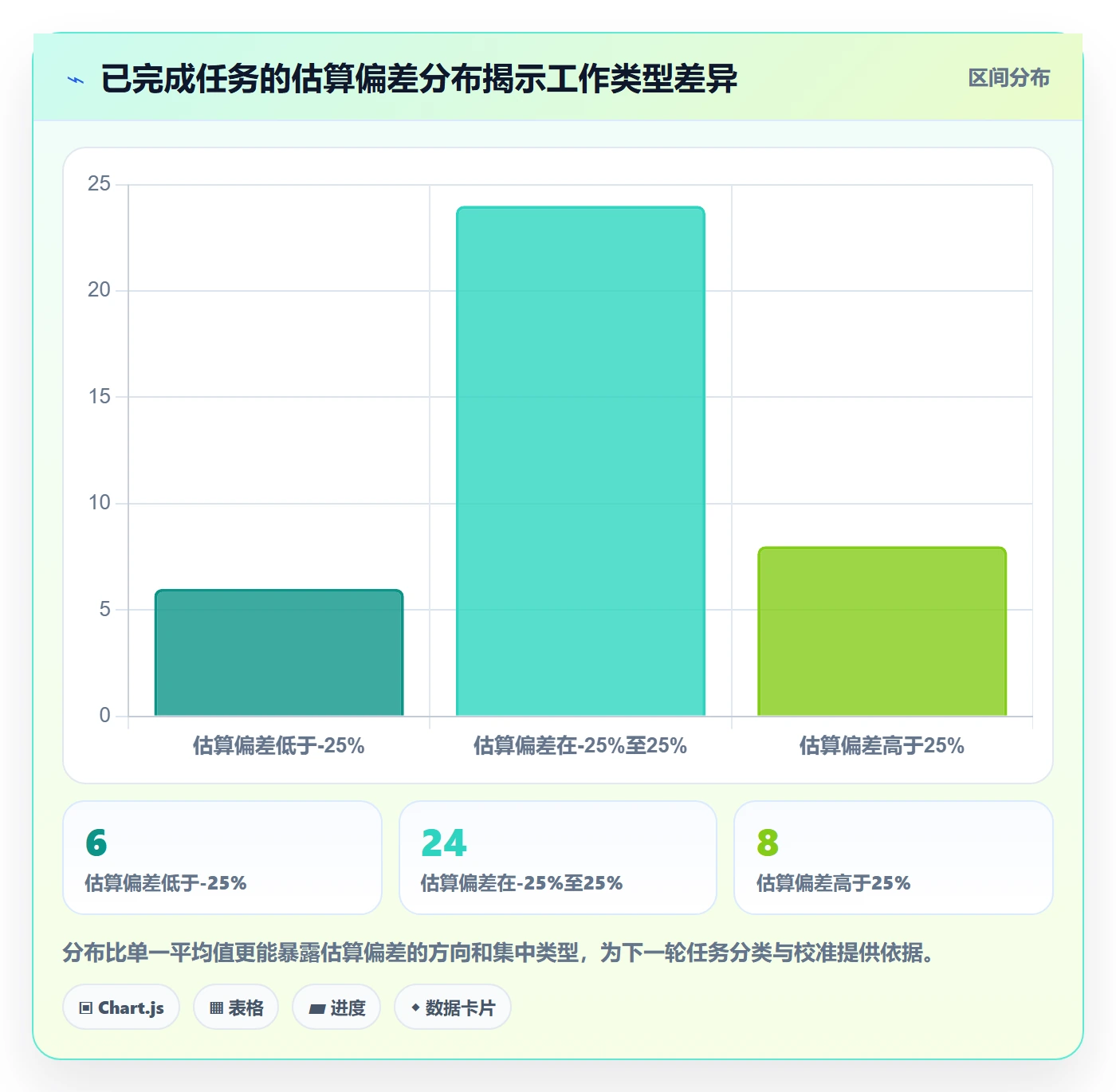Click the lightning bolt icon beside the title
Viewport: 1116px width, 1092px height.
(x=76, y=80)
